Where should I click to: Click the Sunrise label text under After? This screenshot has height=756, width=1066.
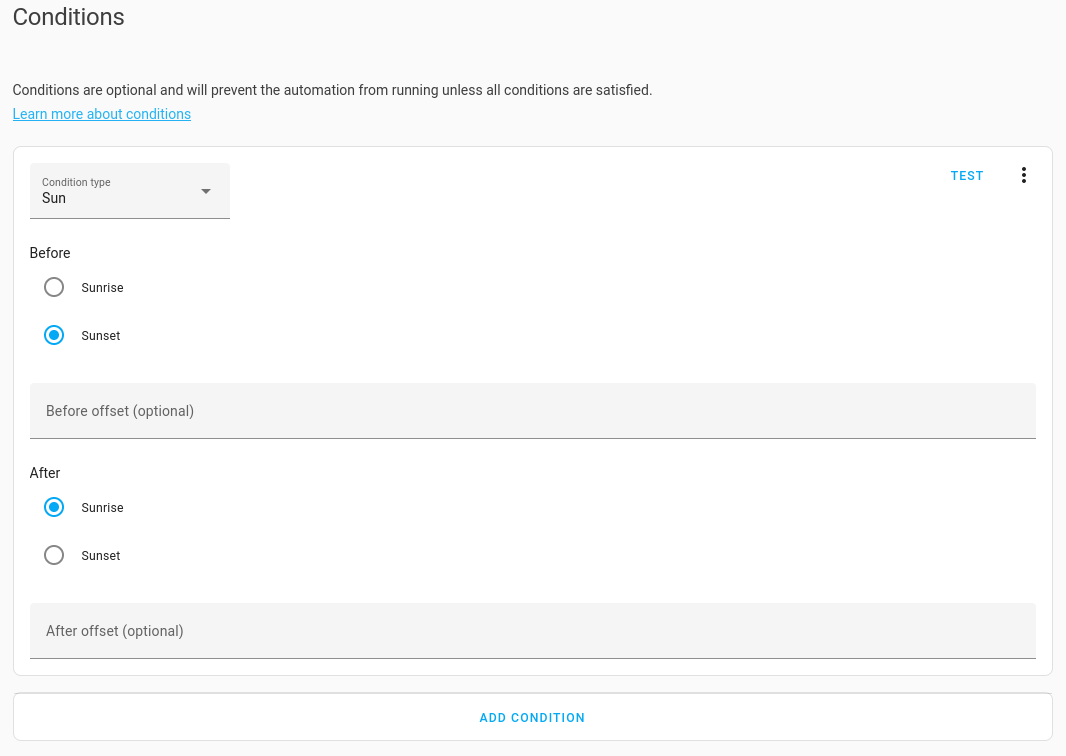tap(102, 508)
